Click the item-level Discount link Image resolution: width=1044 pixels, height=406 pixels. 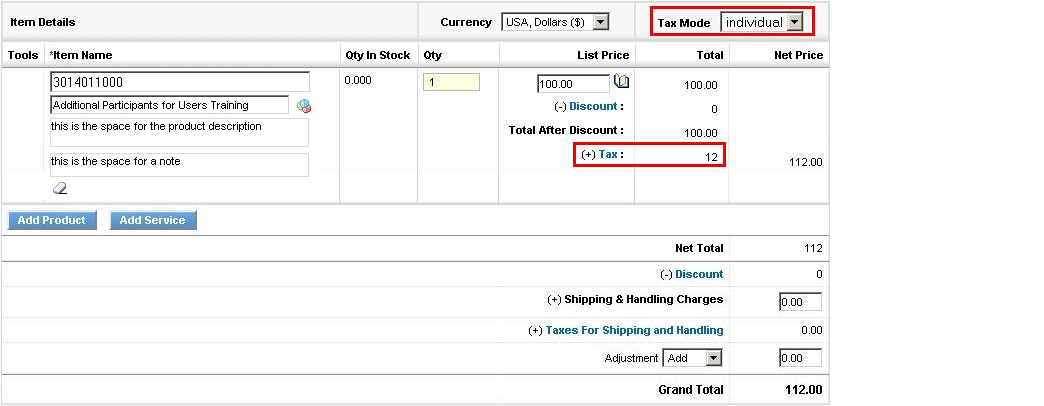594,106
